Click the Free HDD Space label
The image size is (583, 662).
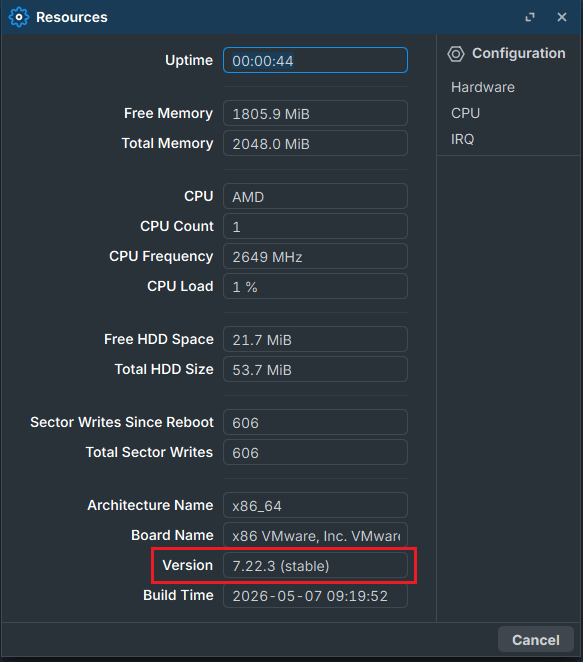click(159, 339)
